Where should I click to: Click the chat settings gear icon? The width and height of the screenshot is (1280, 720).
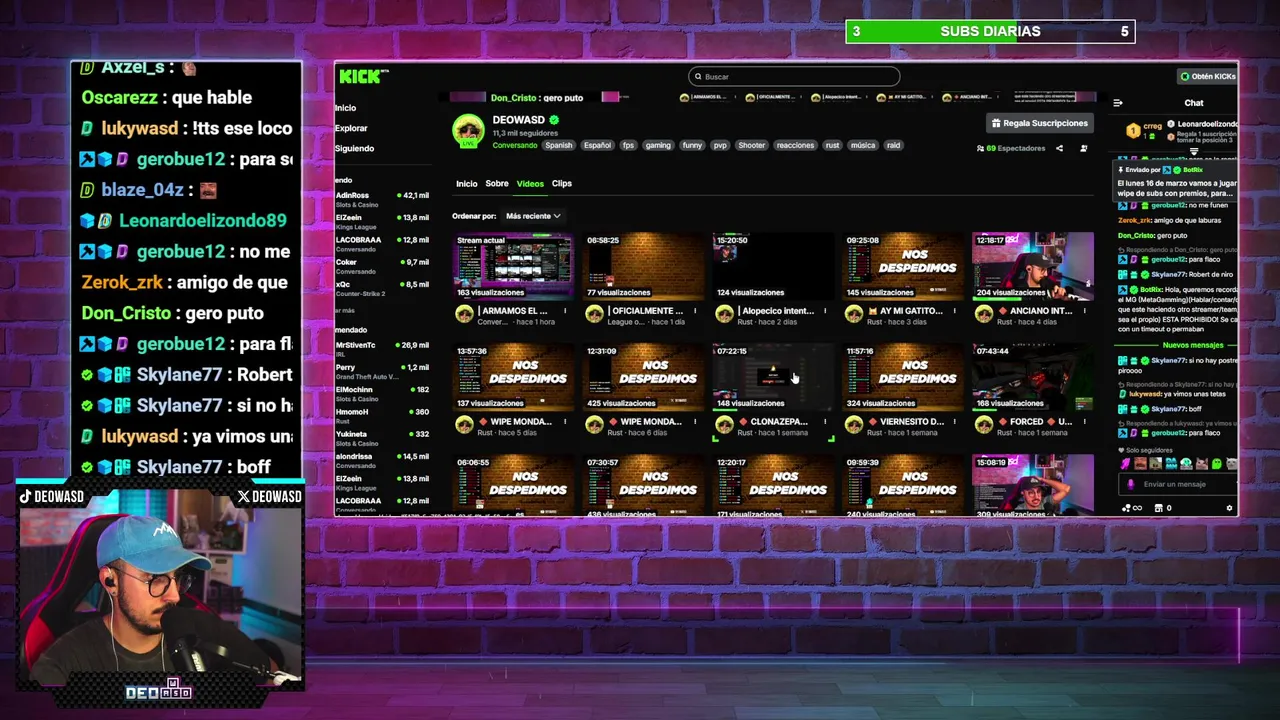point(1229,508)
